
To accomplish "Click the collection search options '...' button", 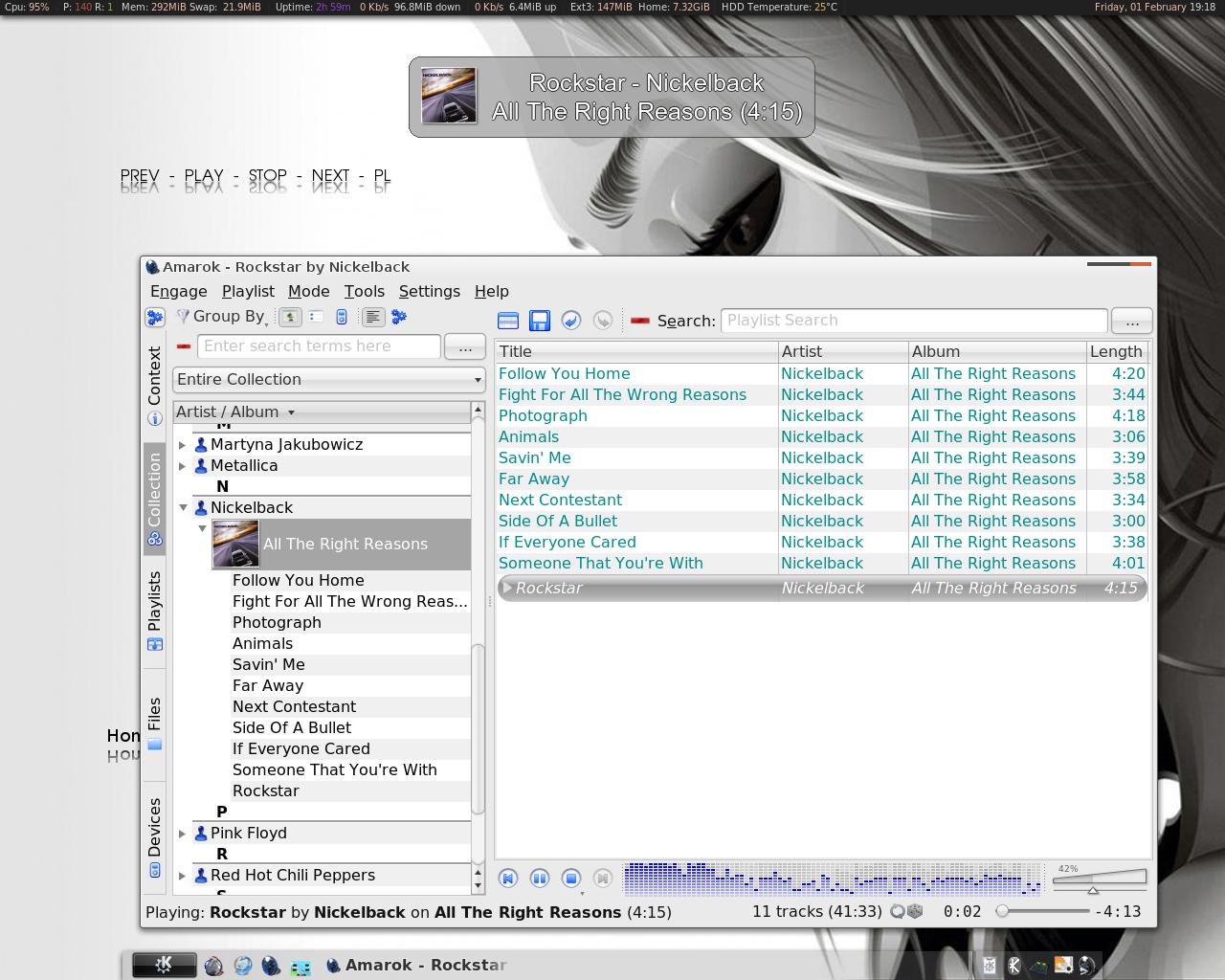I will click(465, 346).
